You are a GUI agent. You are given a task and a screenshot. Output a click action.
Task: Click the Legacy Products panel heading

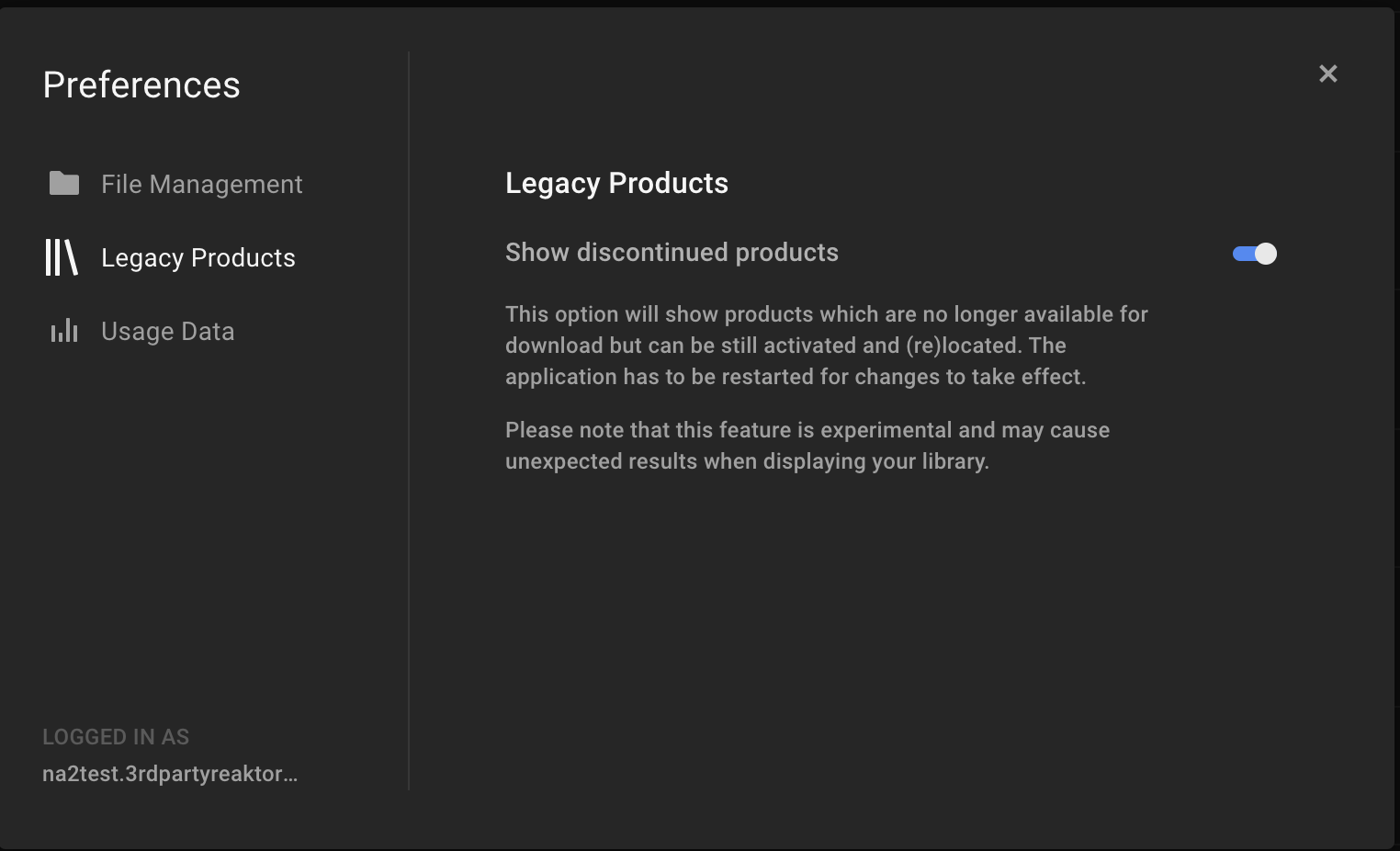pyautogui.click(x=616, y=183)
